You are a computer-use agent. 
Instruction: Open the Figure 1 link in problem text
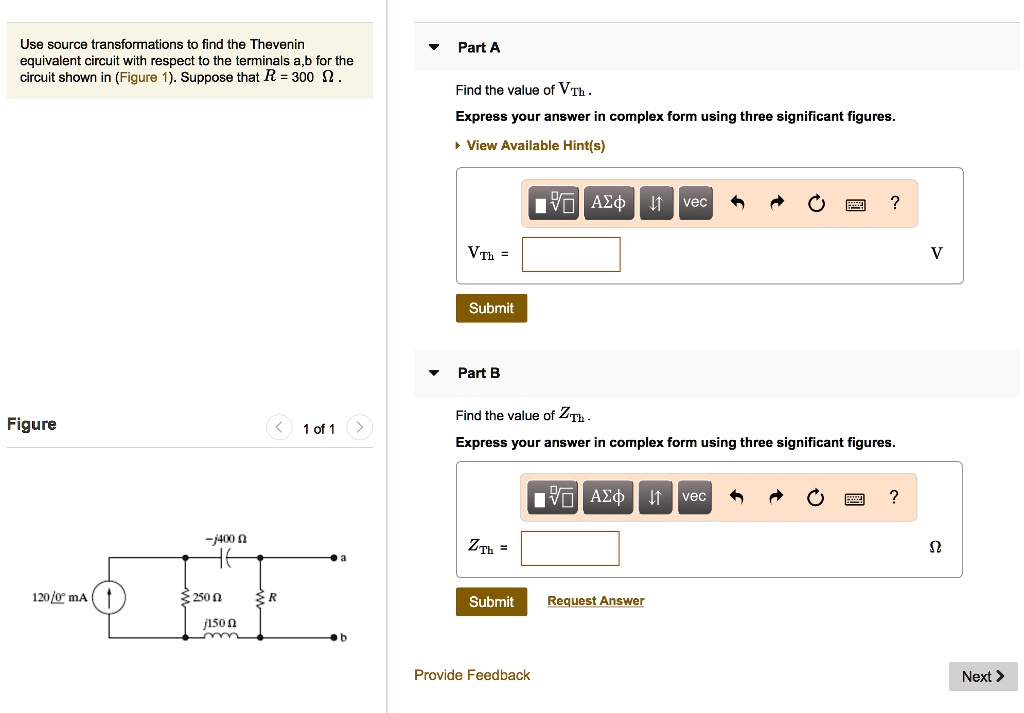(x=143, y=77)
